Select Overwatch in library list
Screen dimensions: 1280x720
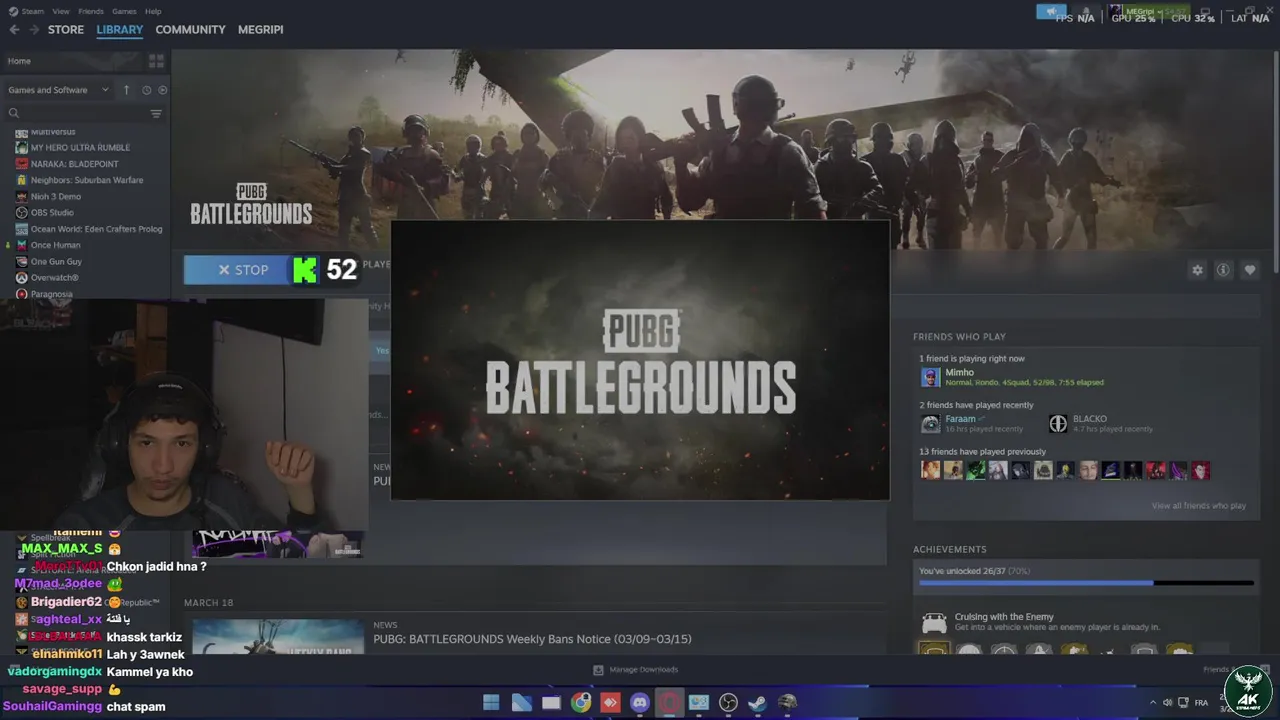[54, 277]
